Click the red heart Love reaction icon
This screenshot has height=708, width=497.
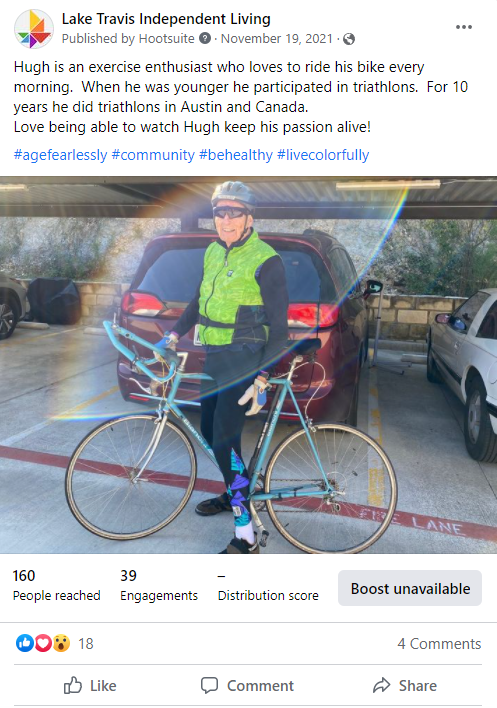click(x=43, y=643)
